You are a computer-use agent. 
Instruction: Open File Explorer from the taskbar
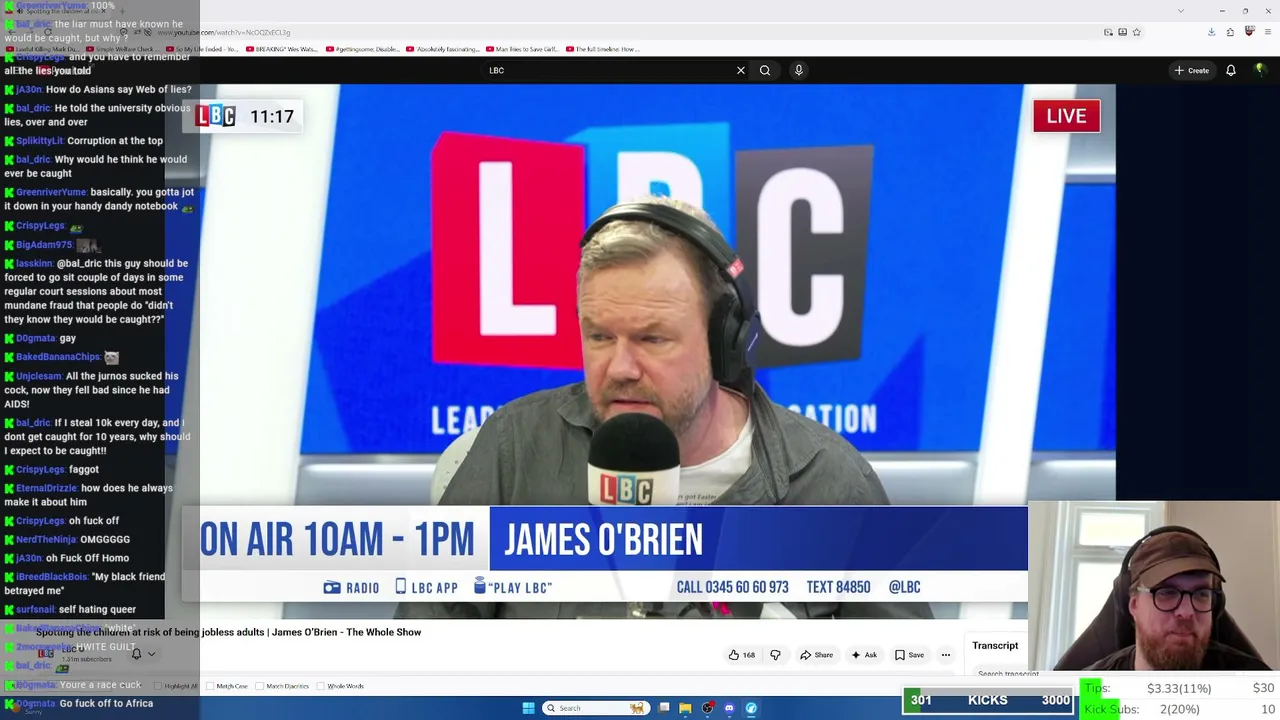[x=685, y=708]
